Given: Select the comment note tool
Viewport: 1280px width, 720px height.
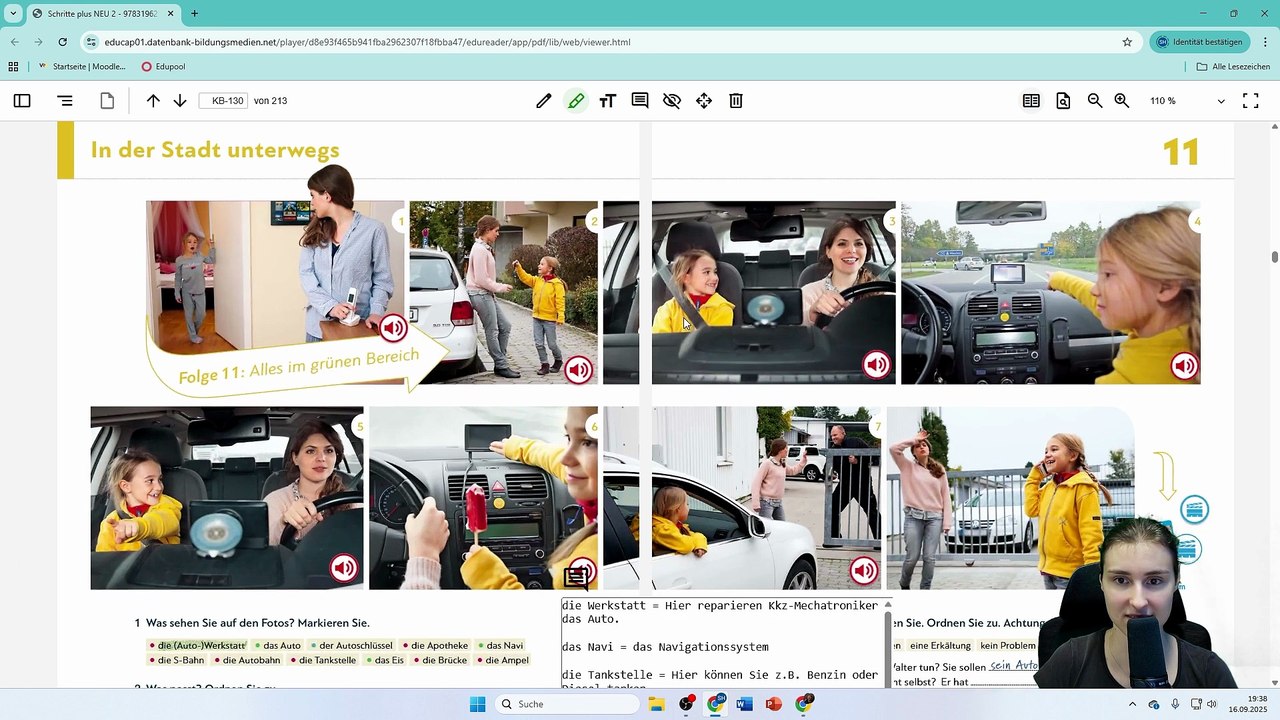Looking at the screenshot, I should [x=640, y=101].
